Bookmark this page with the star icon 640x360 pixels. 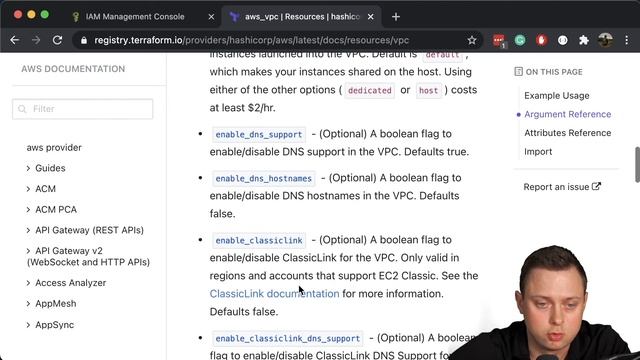472,40
